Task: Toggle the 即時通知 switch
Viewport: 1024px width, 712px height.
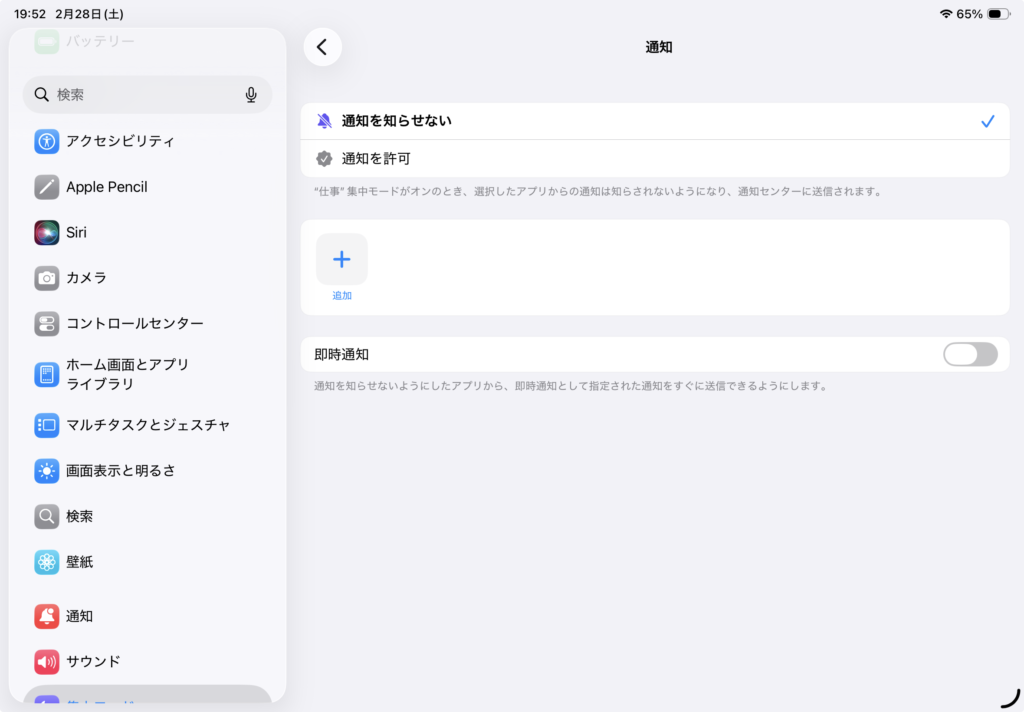Action: point(969,354)
